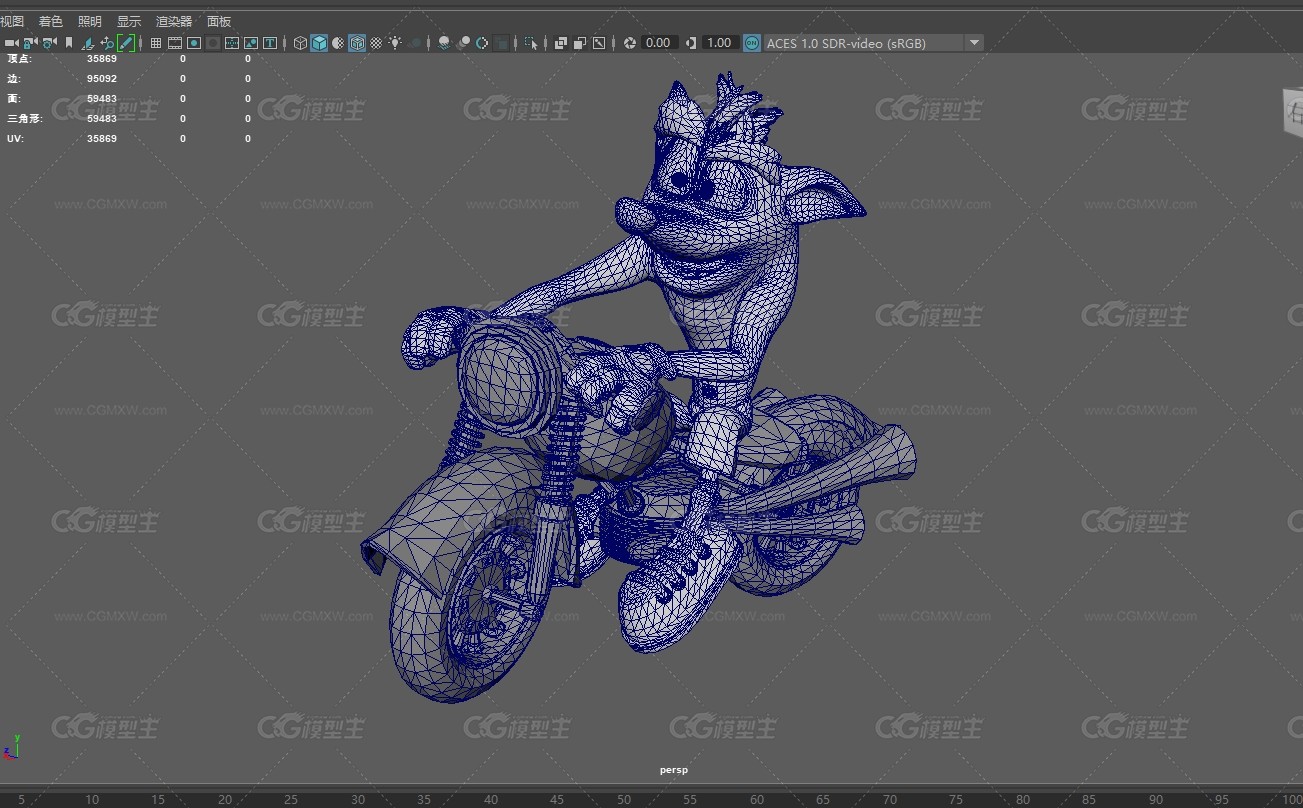The image size is (1303, 808).
Task: Click triangle count in 三角形 row
Action: 102,119
